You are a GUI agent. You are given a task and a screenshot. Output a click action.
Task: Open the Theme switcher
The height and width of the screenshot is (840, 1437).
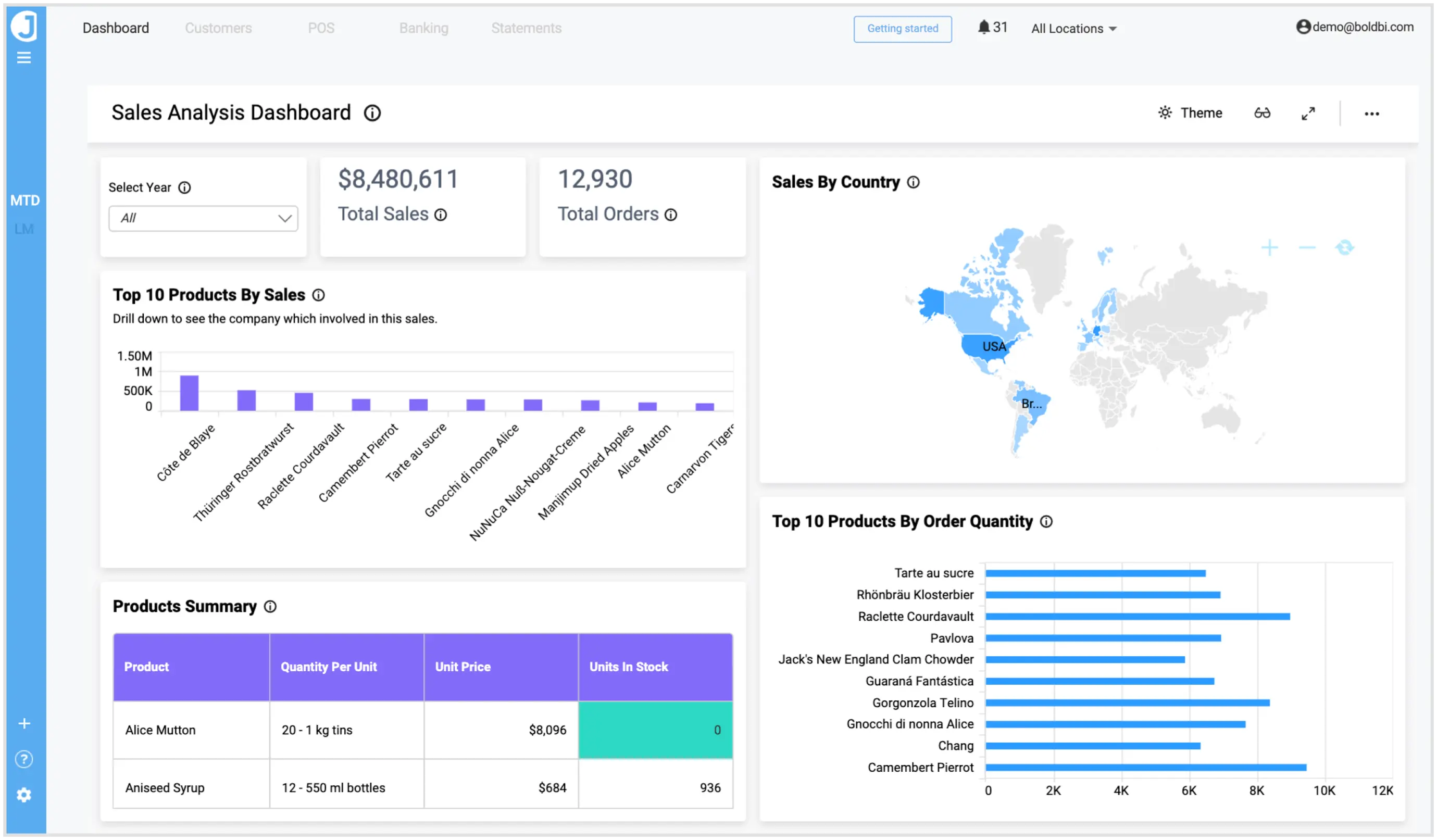point(1190,113)
